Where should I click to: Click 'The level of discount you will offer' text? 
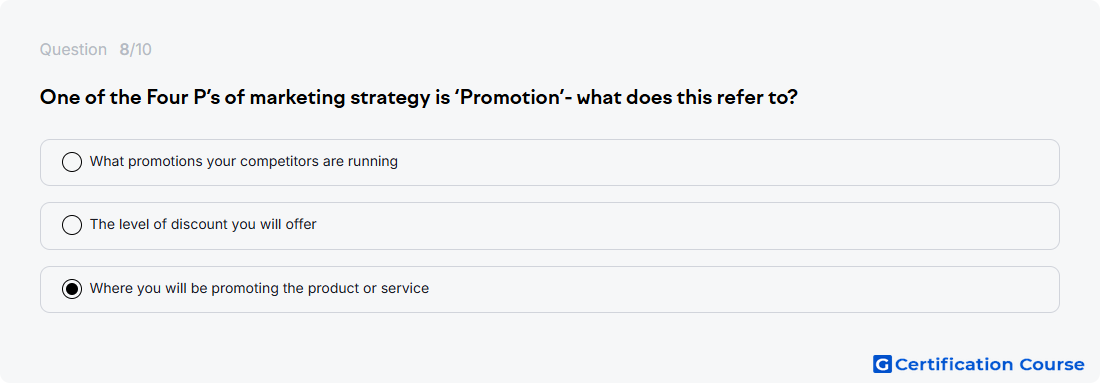[203, 224]
